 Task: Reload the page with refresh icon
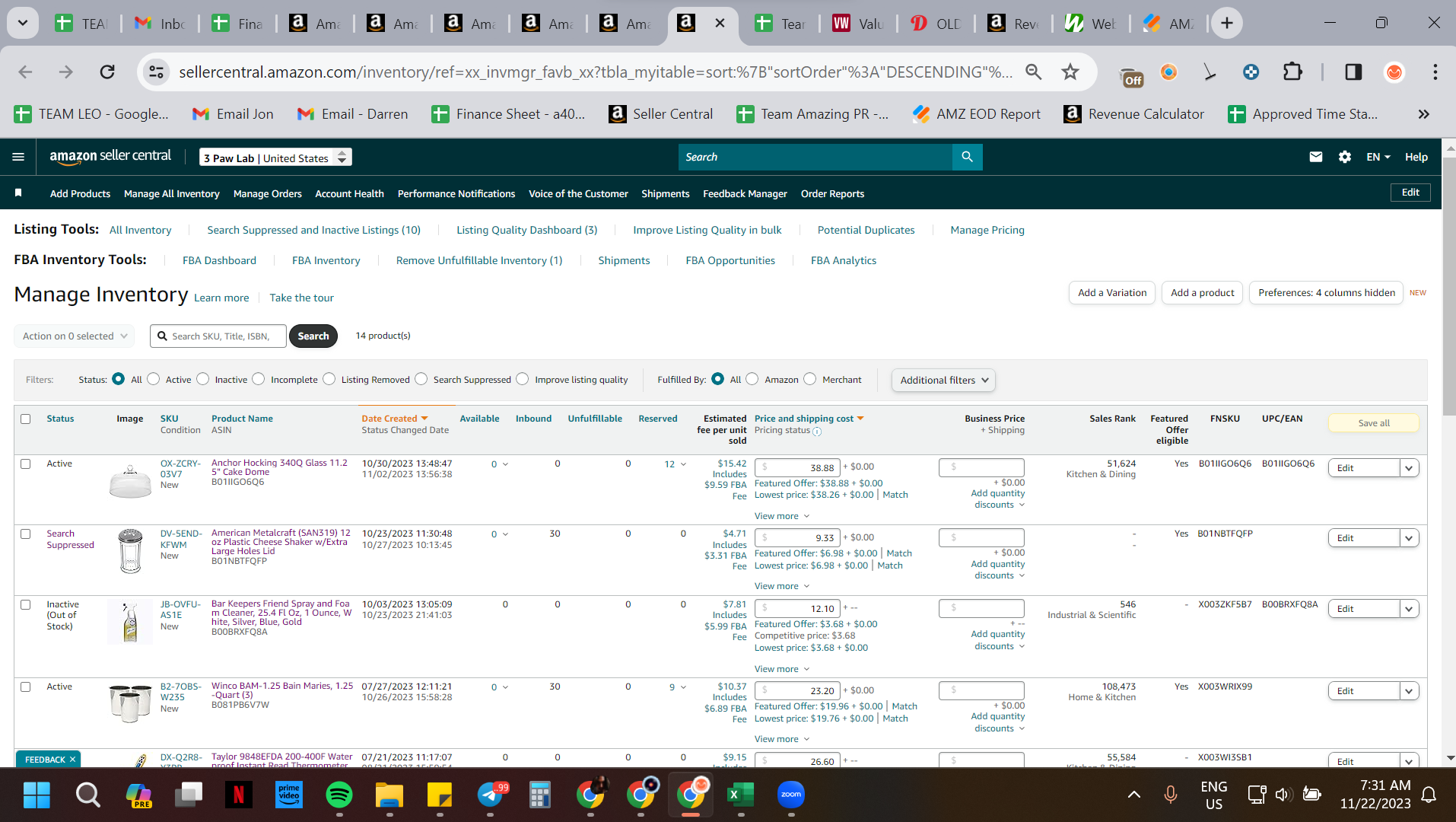pyautogui.click(x=107, y=72)
